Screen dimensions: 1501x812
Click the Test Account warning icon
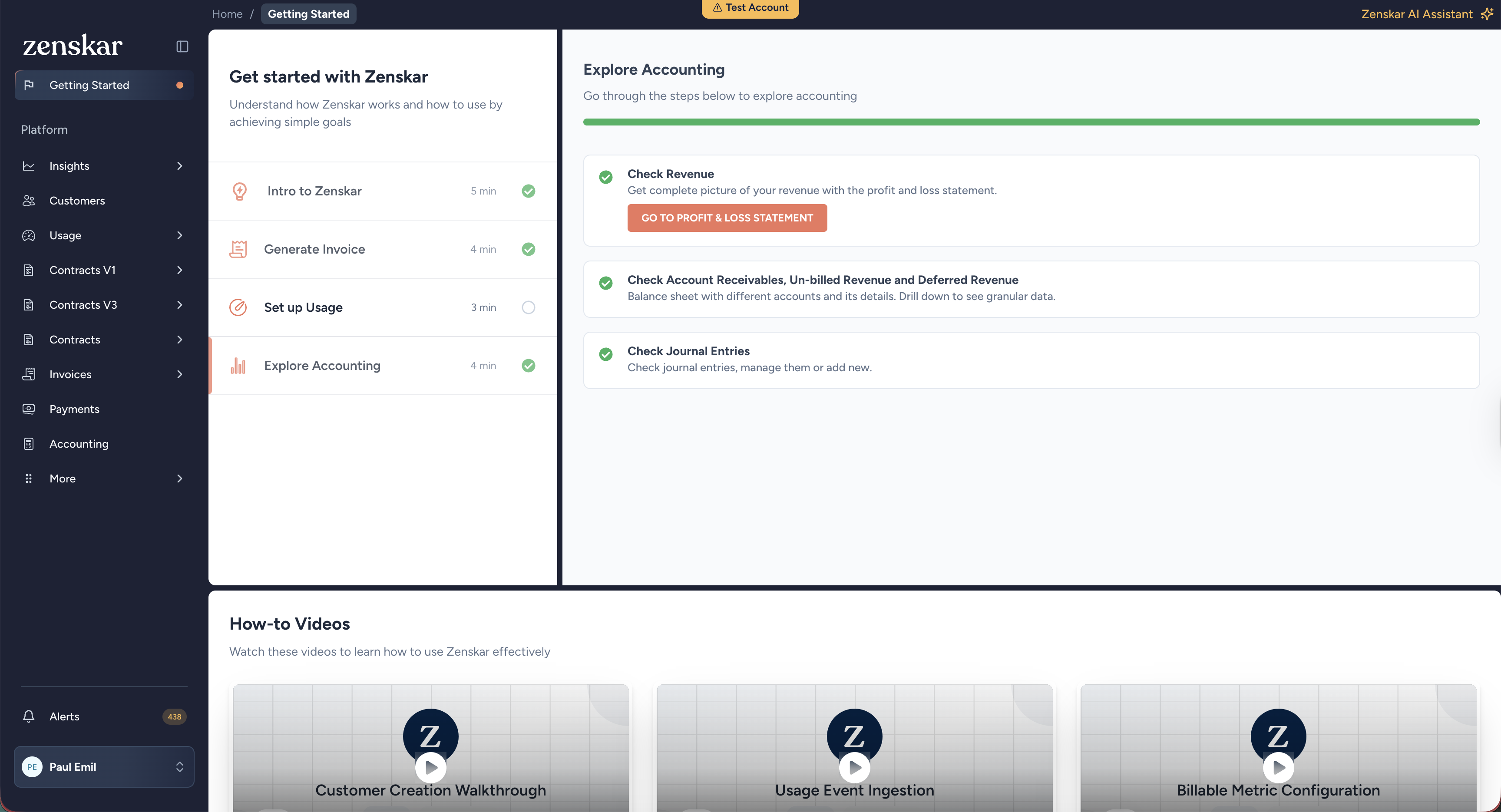[717, 7]
